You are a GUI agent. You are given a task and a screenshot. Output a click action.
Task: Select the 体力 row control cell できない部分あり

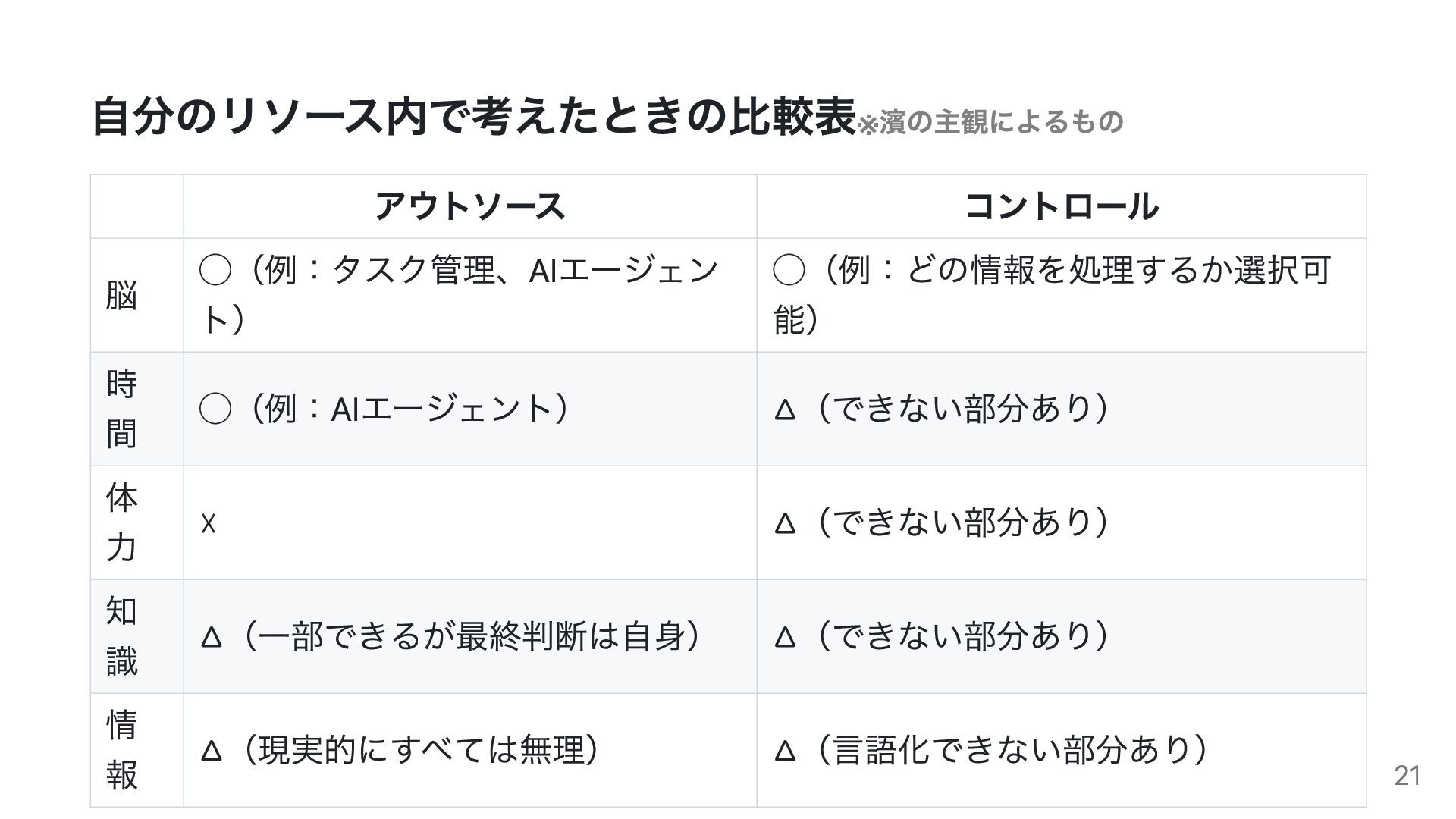tap(1062, 522)
